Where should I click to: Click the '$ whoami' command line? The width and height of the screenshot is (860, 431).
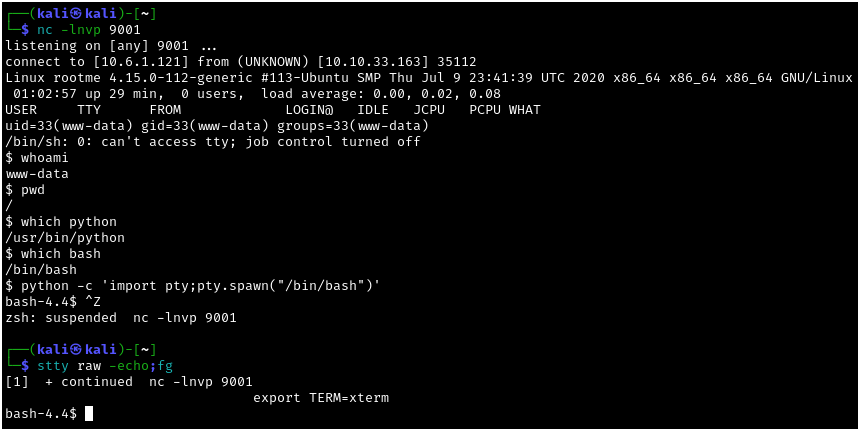36,158
